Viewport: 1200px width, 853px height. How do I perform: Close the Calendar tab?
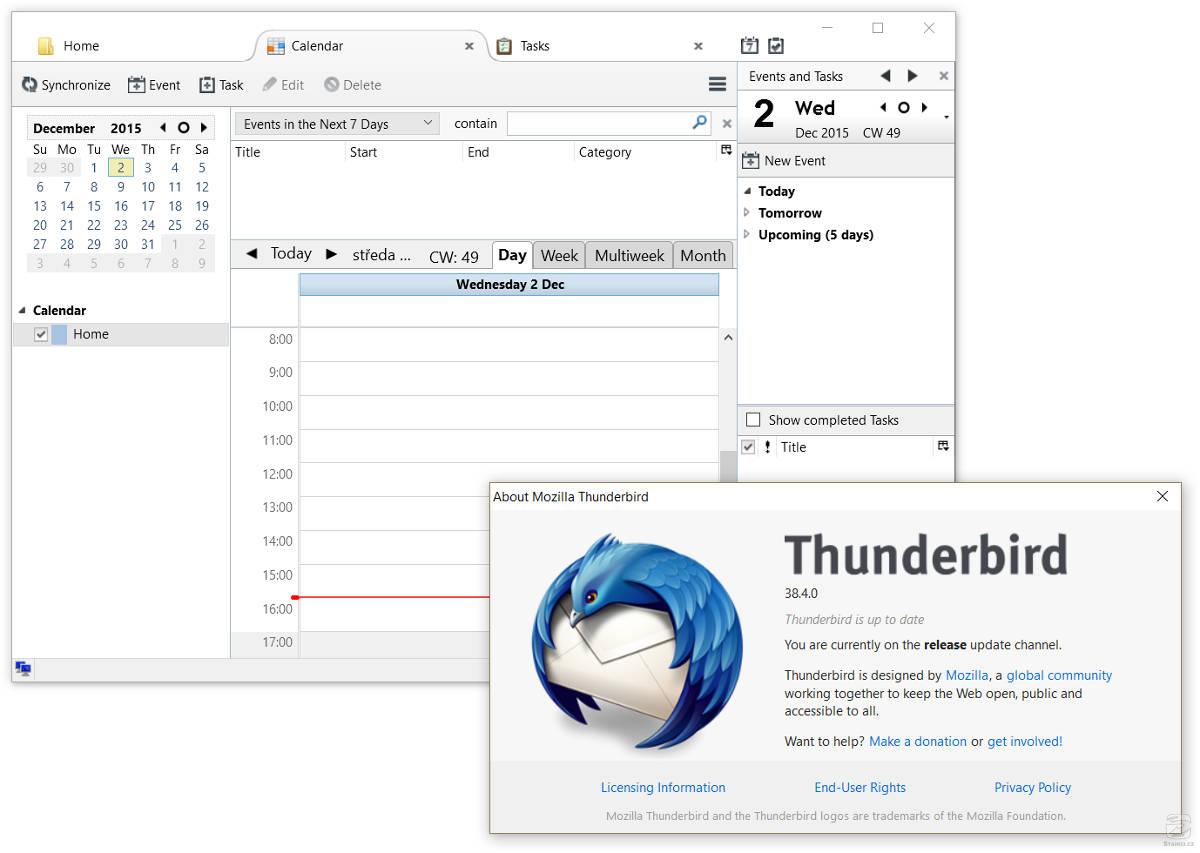[470, 46]
